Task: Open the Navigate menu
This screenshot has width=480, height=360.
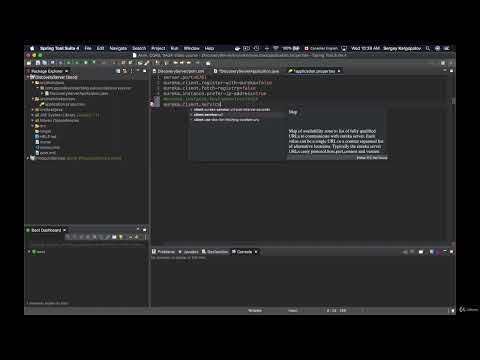Action: 118,48
